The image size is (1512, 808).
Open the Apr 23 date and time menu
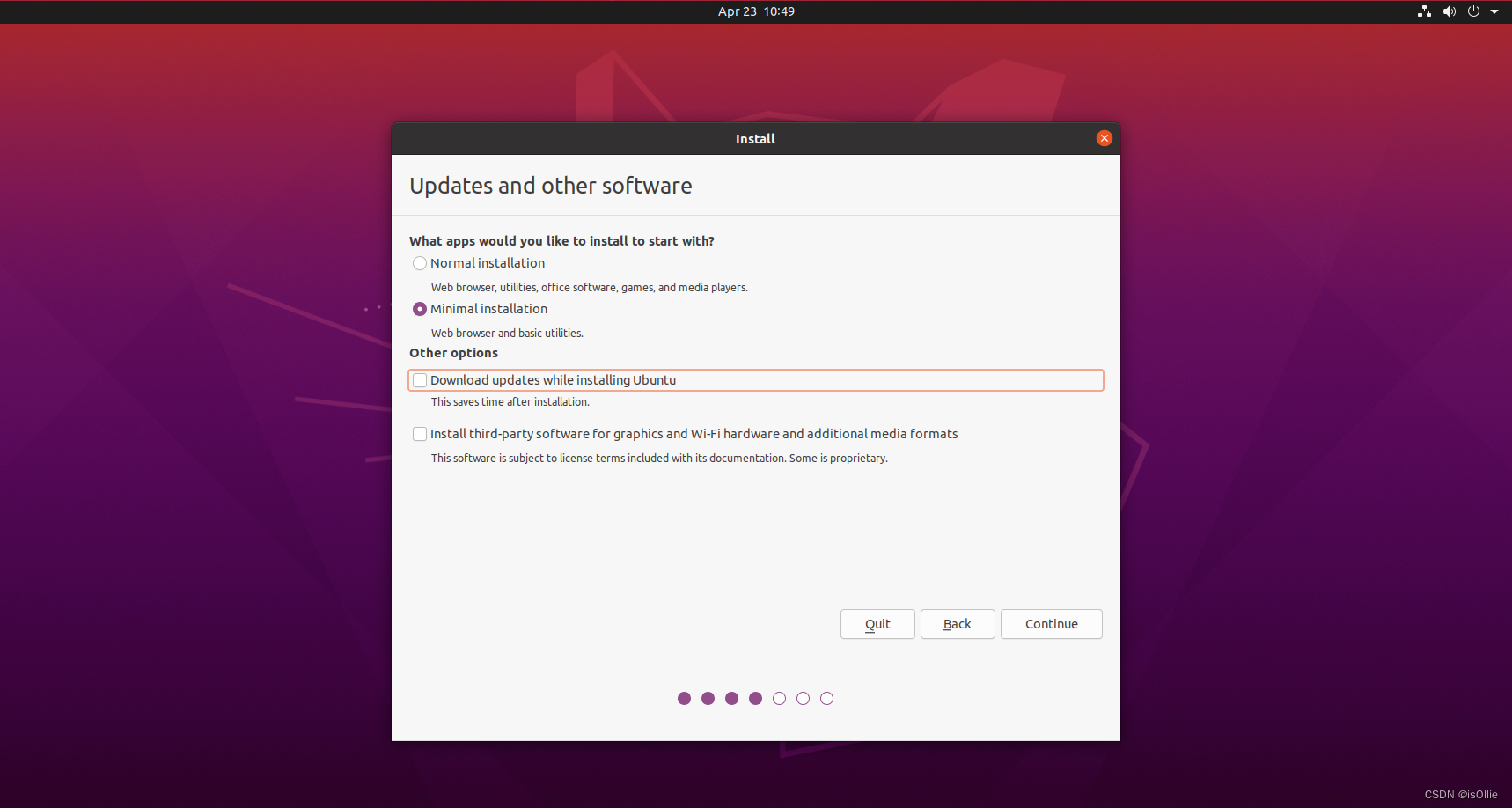[755, 11]
